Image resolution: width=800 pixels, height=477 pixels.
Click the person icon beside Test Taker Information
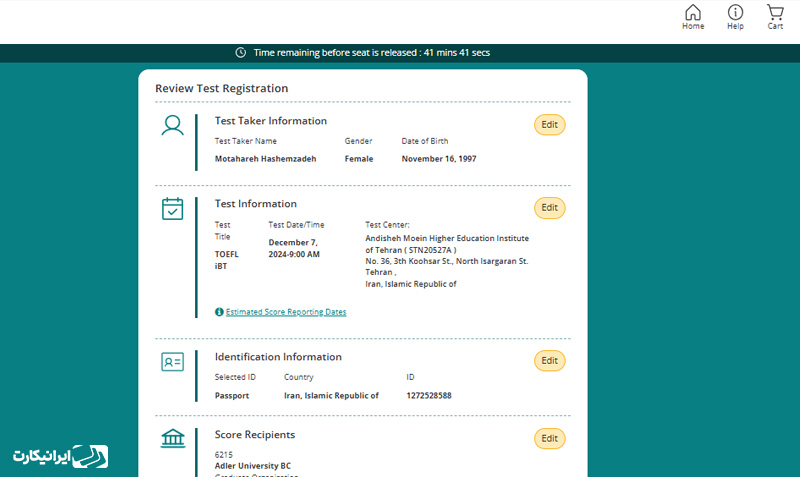coord(172,125)
